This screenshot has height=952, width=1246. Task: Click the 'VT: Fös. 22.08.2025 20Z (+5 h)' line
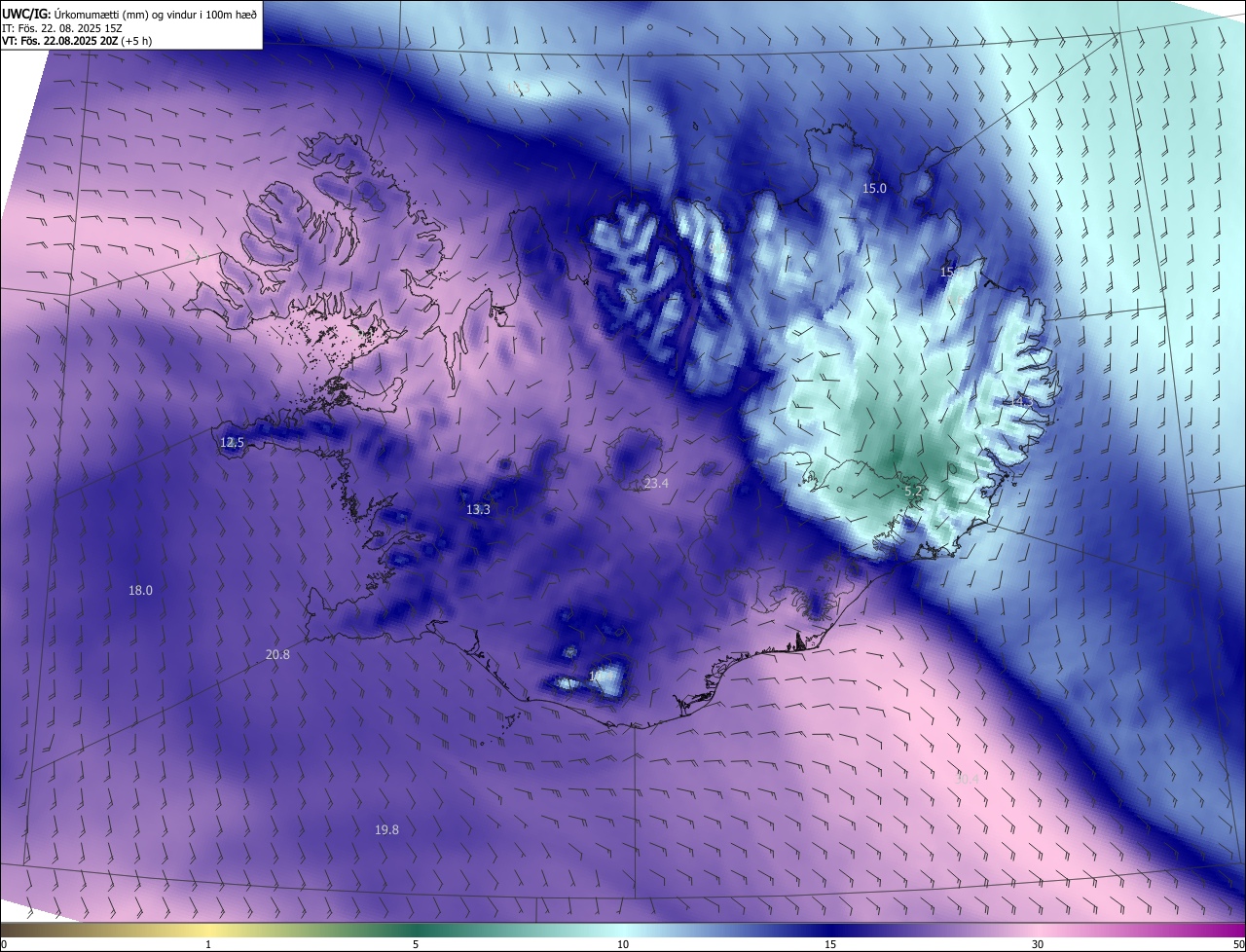coord(76,41)
